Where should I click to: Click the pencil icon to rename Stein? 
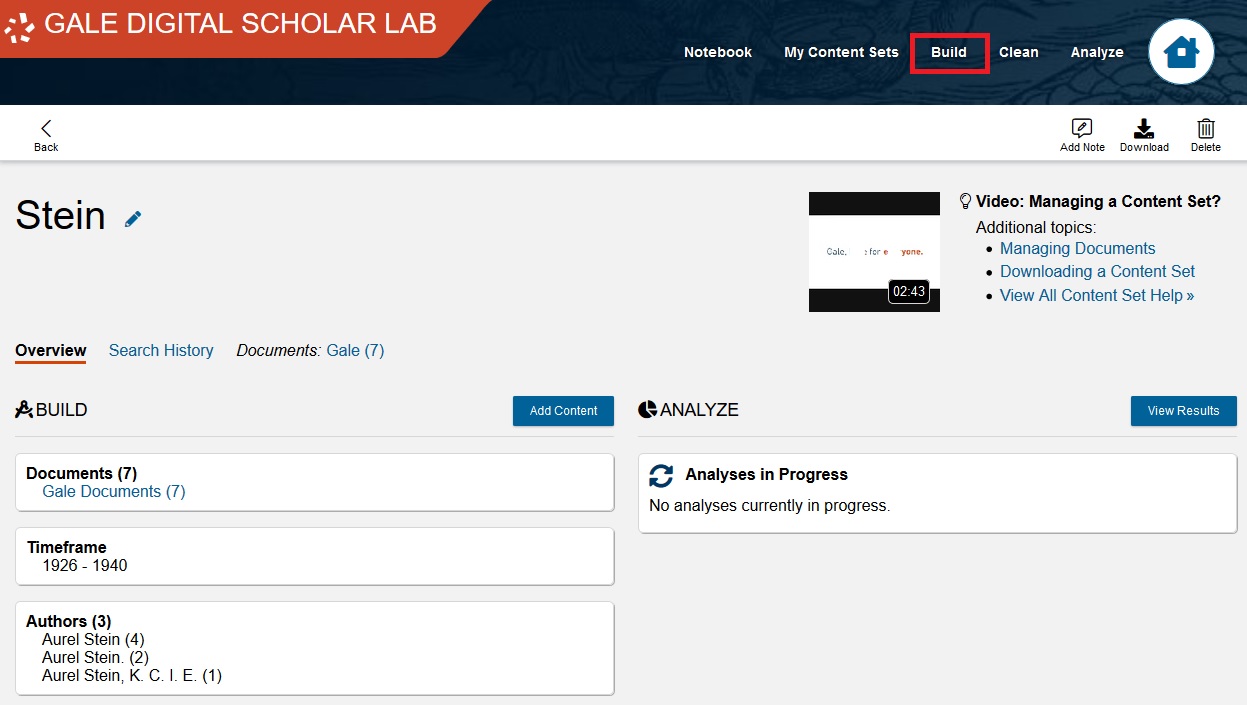click(133, 219)
